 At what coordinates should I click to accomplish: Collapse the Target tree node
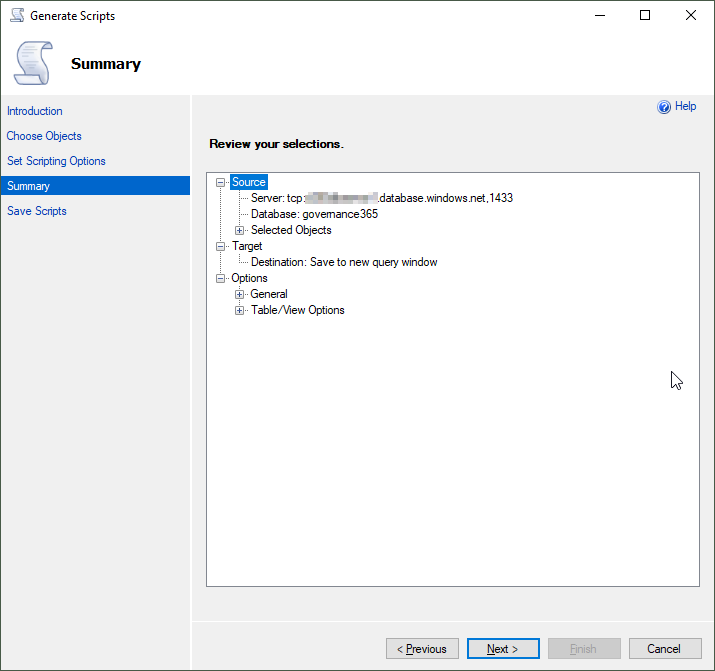pos(221,246)
